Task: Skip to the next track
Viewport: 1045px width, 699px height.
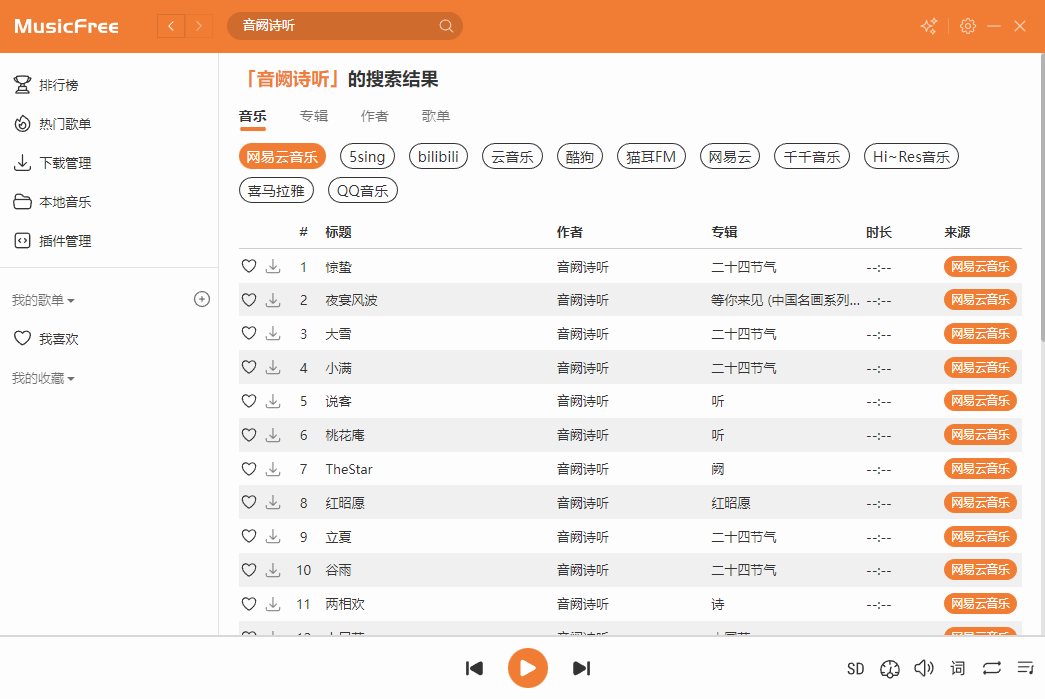Action: pos(581,668)
